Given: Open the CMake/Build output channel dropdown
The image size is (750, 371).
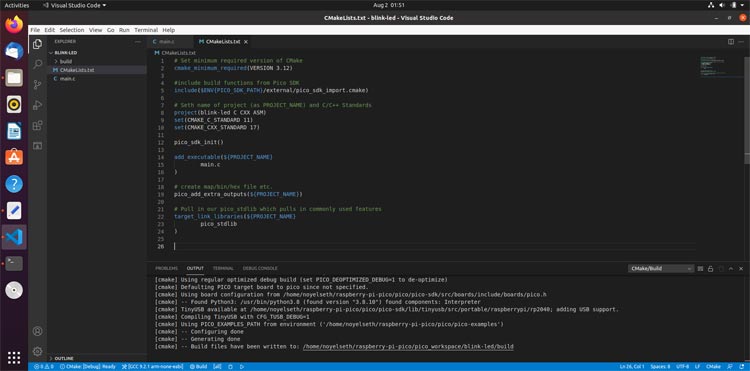Looking at the screenshot, I should click(661, 269).
